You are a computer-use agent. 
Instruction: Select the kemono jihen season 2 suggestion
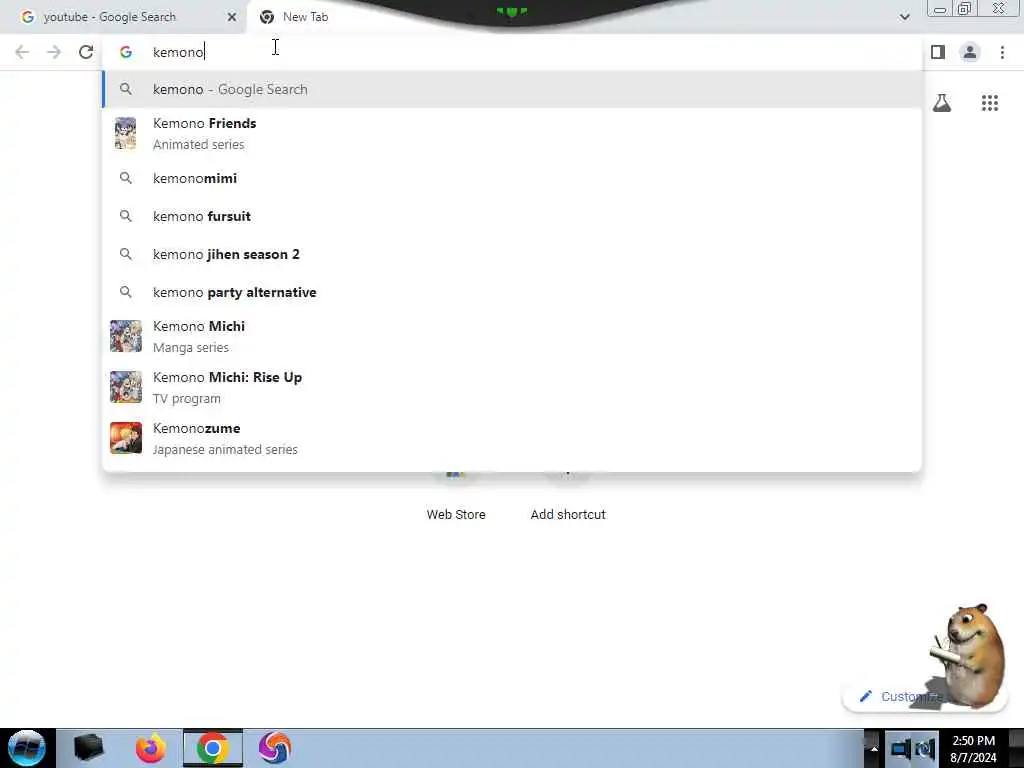tap(512, 254)
